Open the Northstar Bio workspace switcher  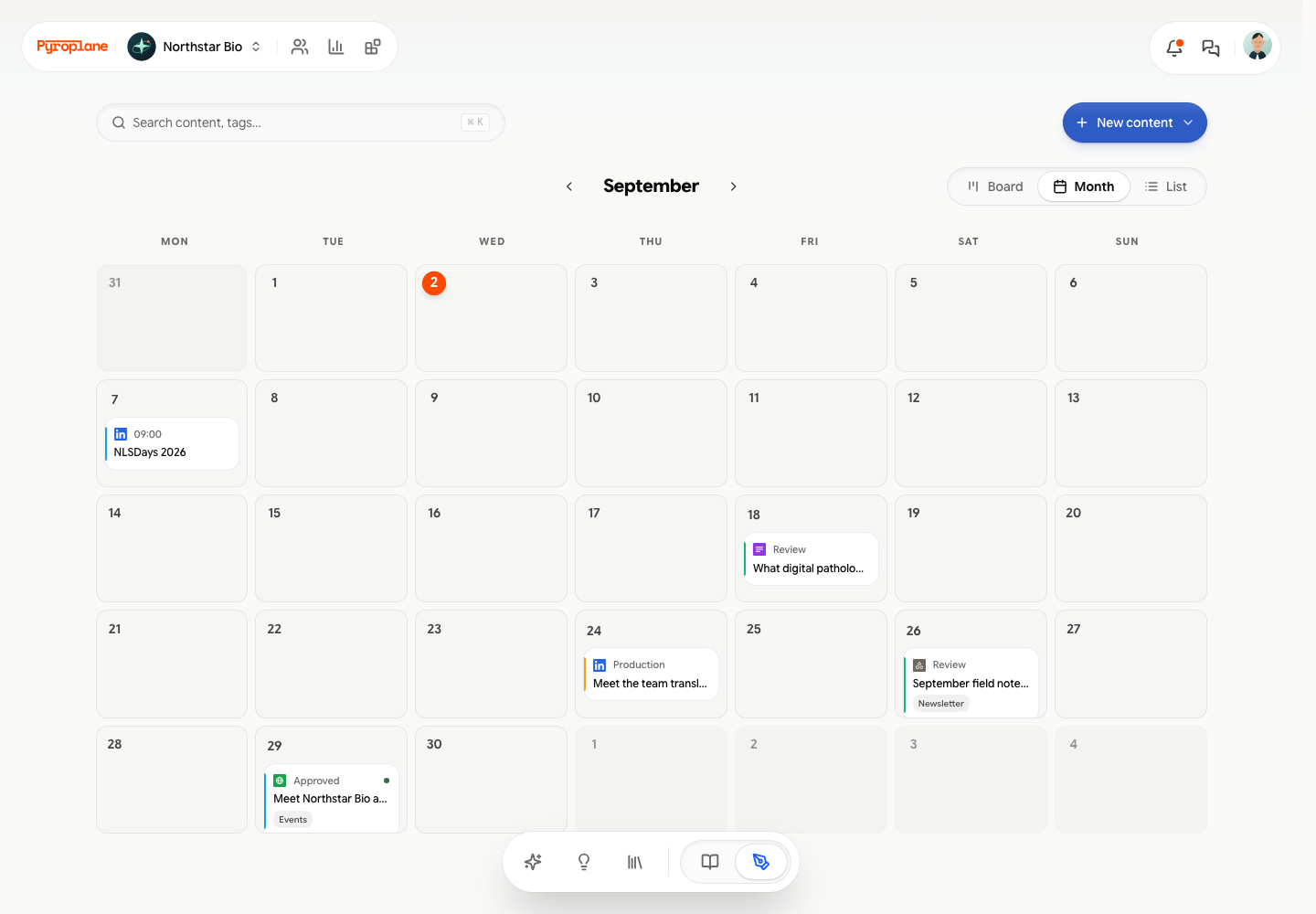[x=195, y=47]
